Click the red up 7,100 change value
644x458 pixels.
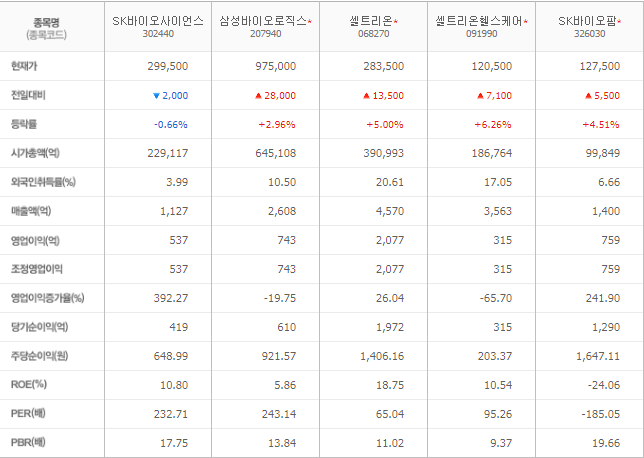(x=494, y=96)
